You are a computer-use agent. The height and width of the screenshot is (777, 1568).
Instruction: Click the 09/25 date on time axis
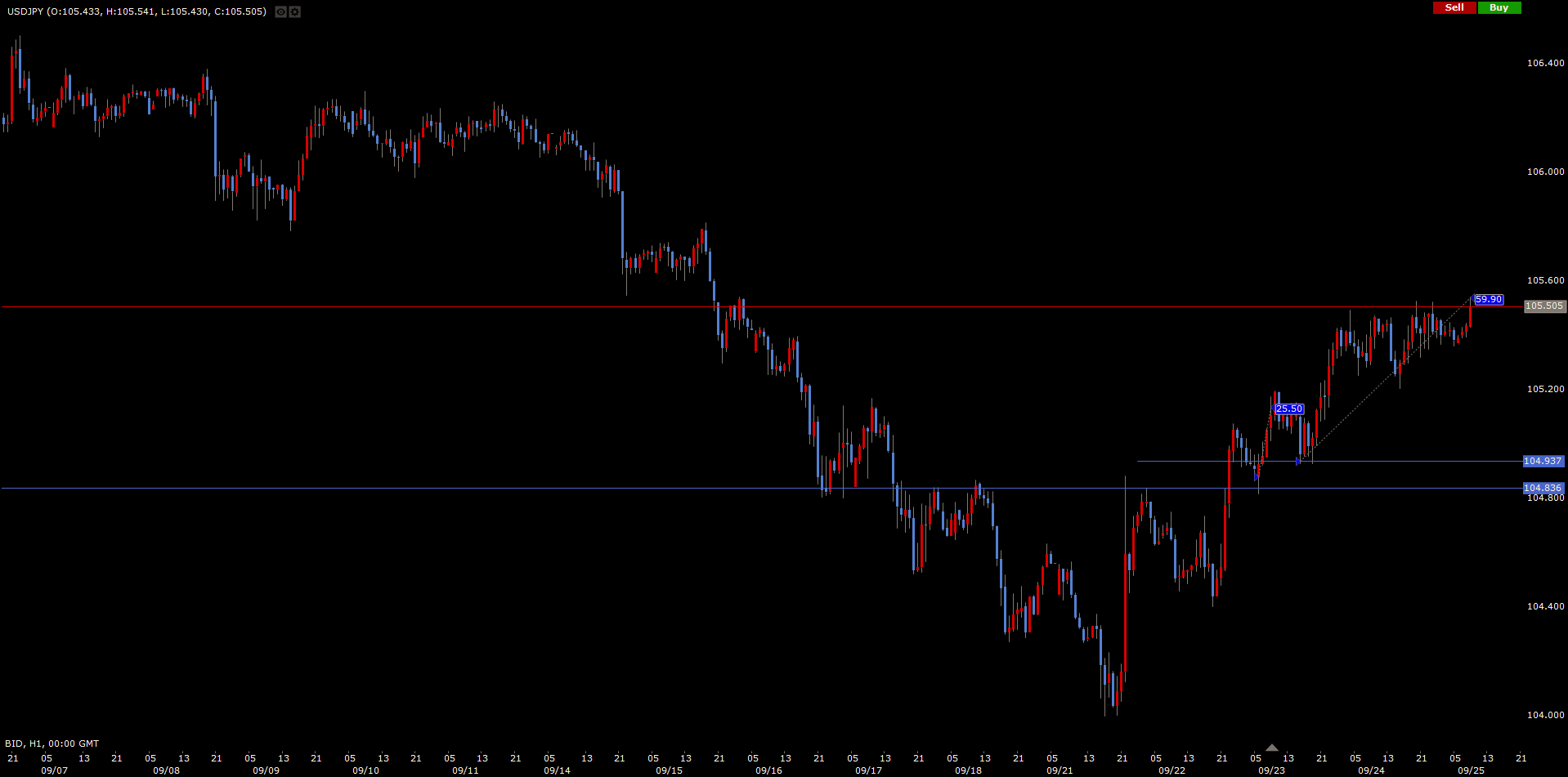[x=1471, y=770]
